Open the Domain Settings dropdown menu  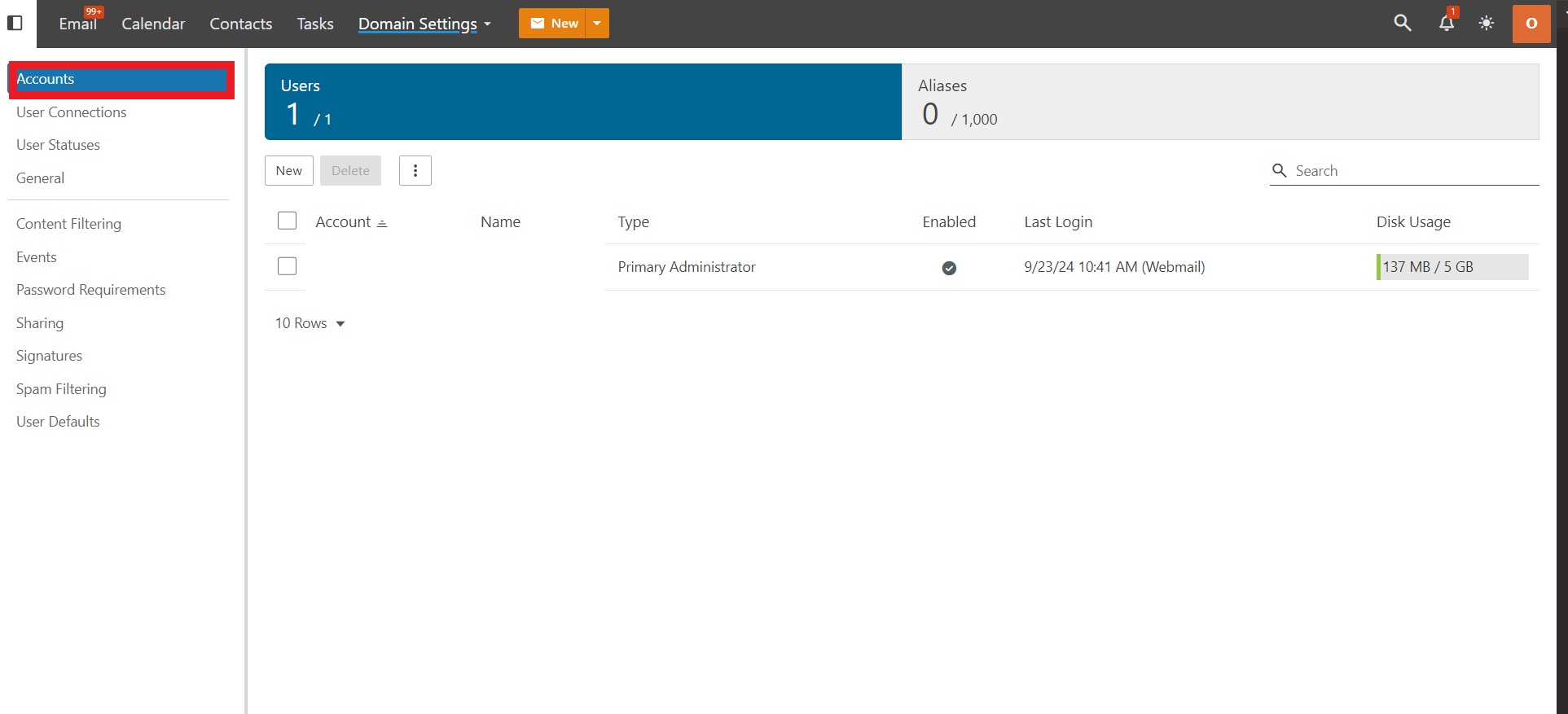pos(425,24)
